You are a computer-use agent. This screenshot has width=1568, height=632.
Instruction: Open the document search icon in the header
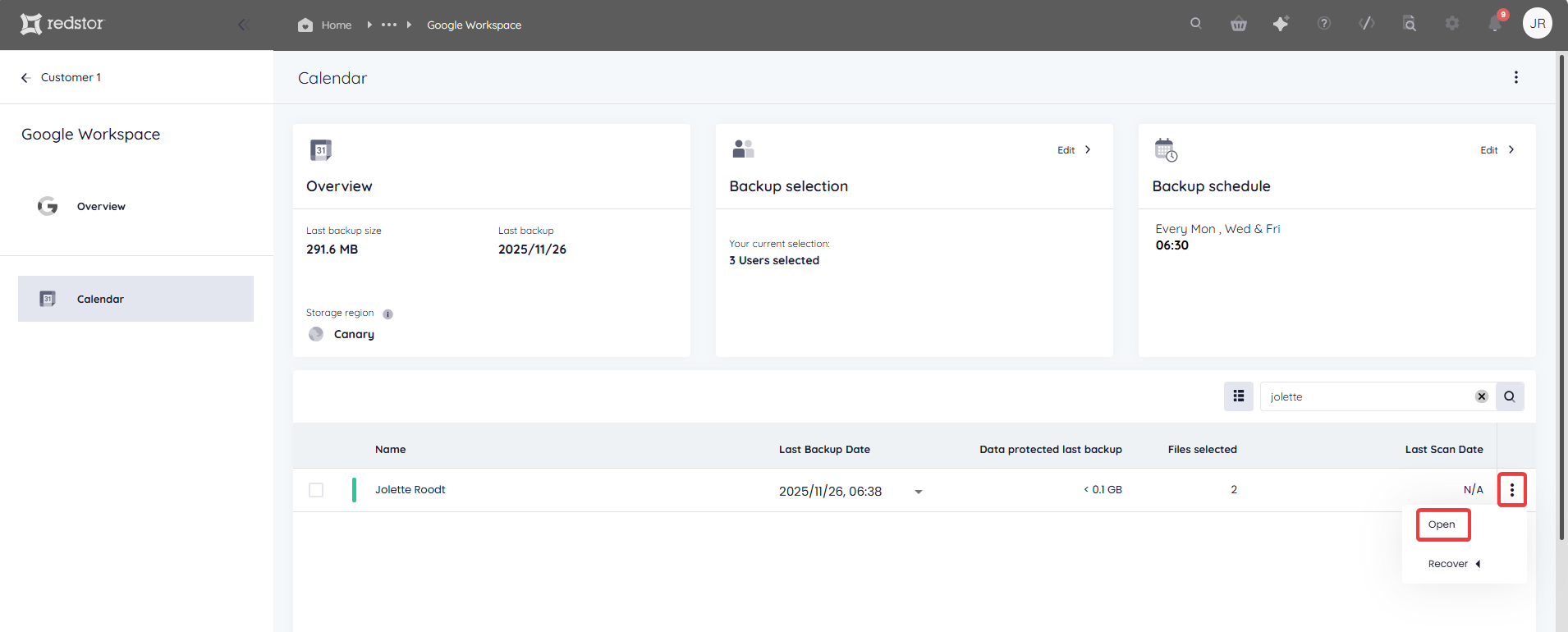coord(1410,24)
